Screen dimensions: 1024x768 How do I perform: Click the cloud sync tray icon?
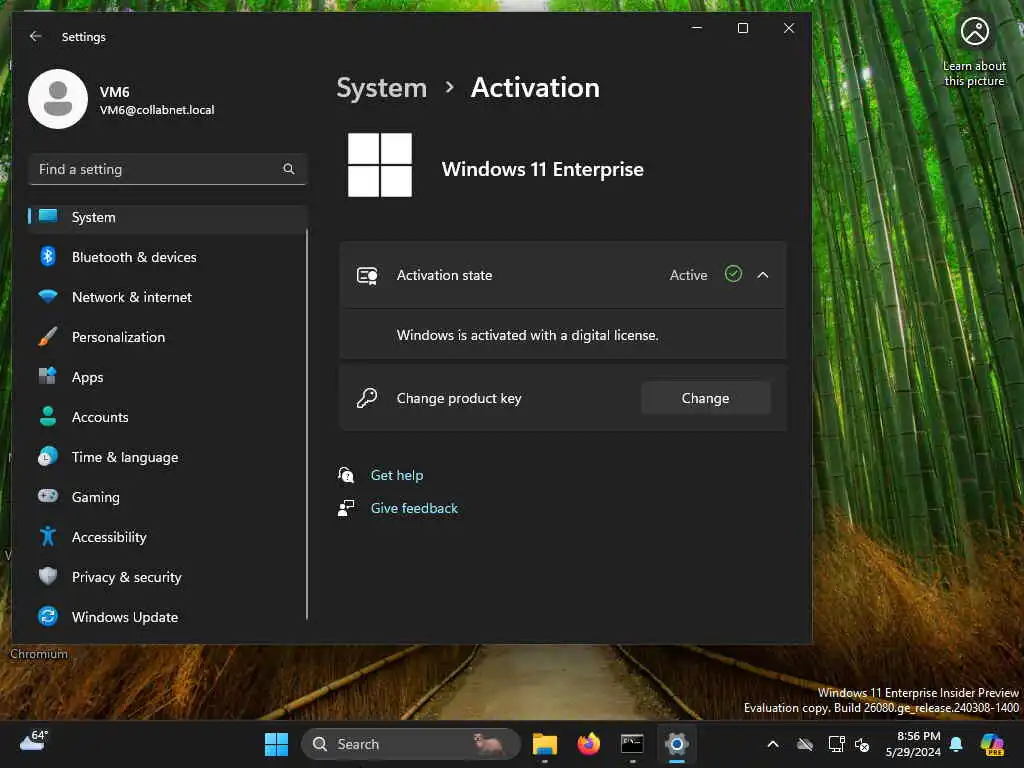805,744
